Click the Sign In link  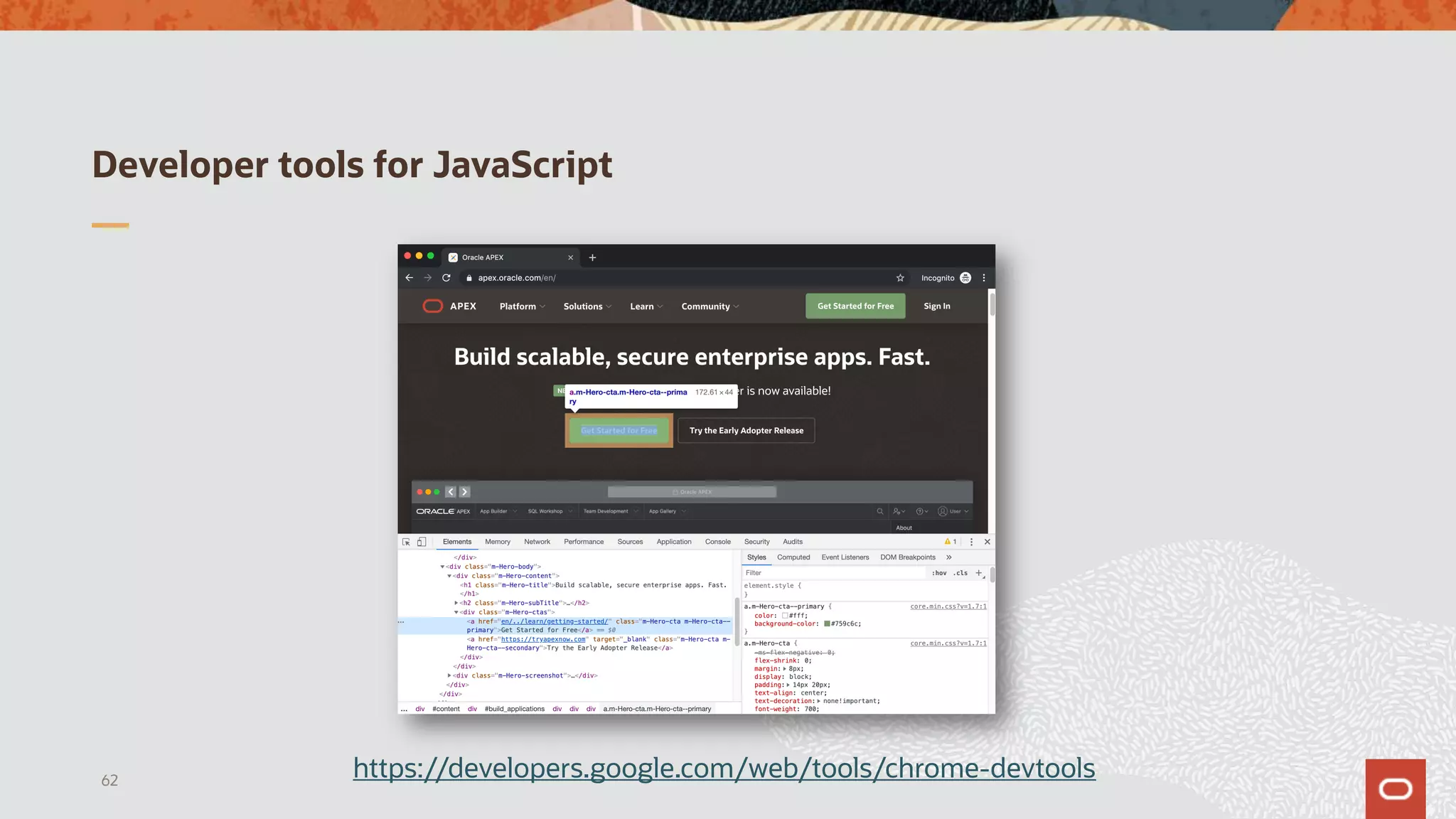tap(937, 306)
